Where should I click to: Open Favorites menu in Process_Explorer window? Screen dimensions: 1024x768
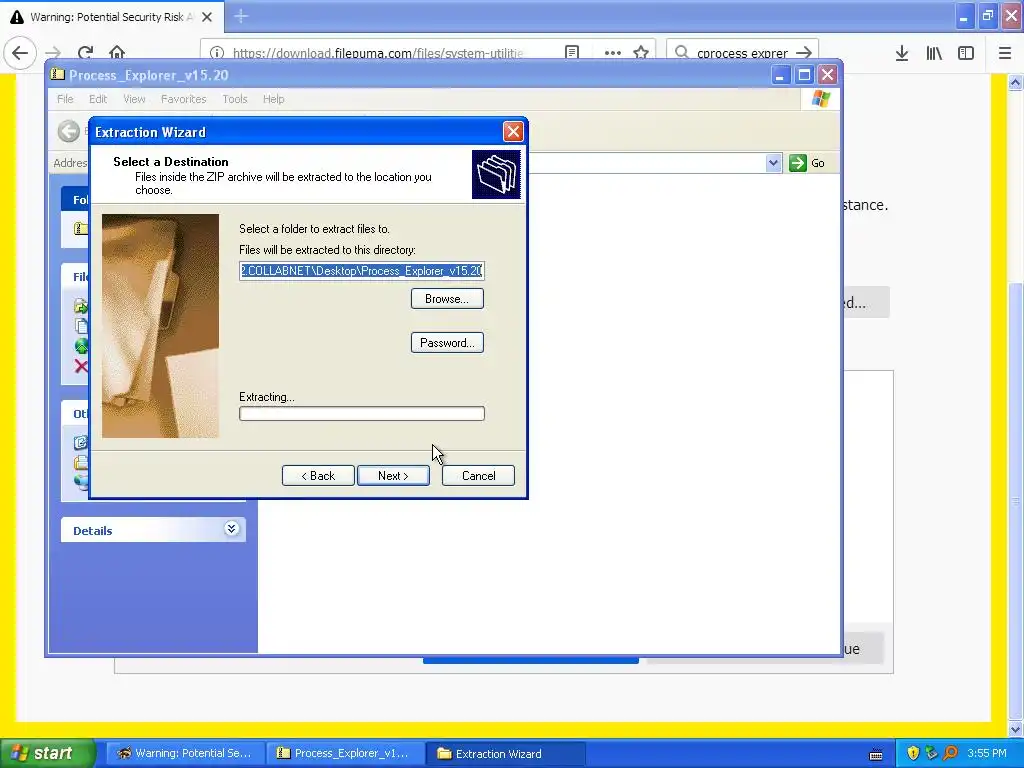[x=184, y=99]
